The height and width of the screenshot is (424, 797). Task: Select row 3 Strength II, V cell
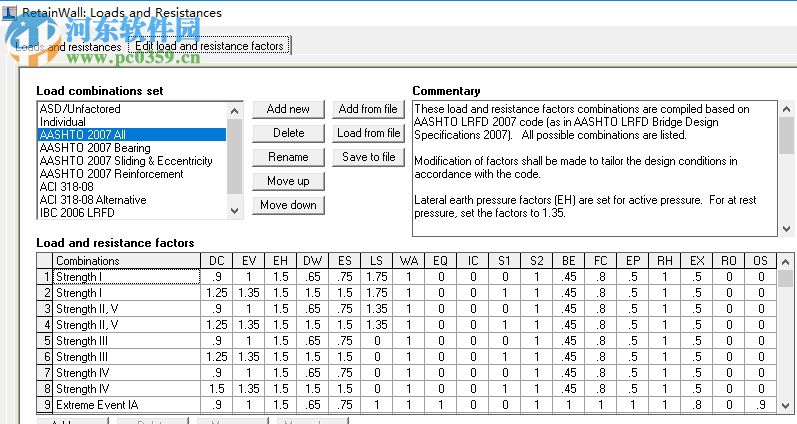127,309
